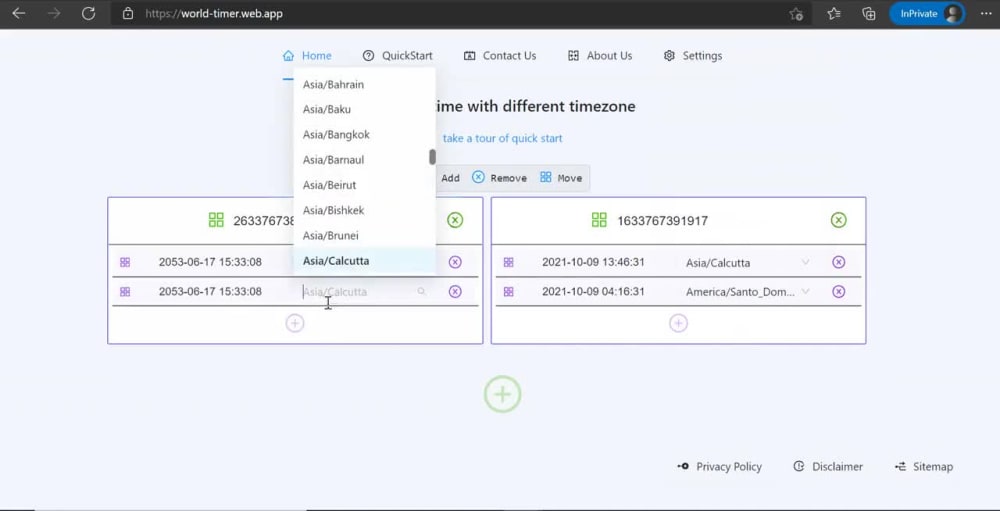Choose Asia/Bangkok timezone option

click(364, 135)
